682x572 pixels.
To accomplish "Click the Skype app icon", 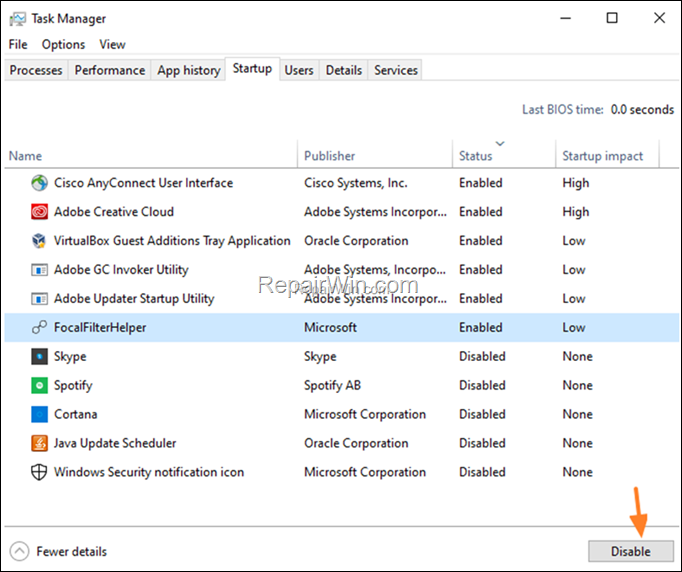I will 39,356.
